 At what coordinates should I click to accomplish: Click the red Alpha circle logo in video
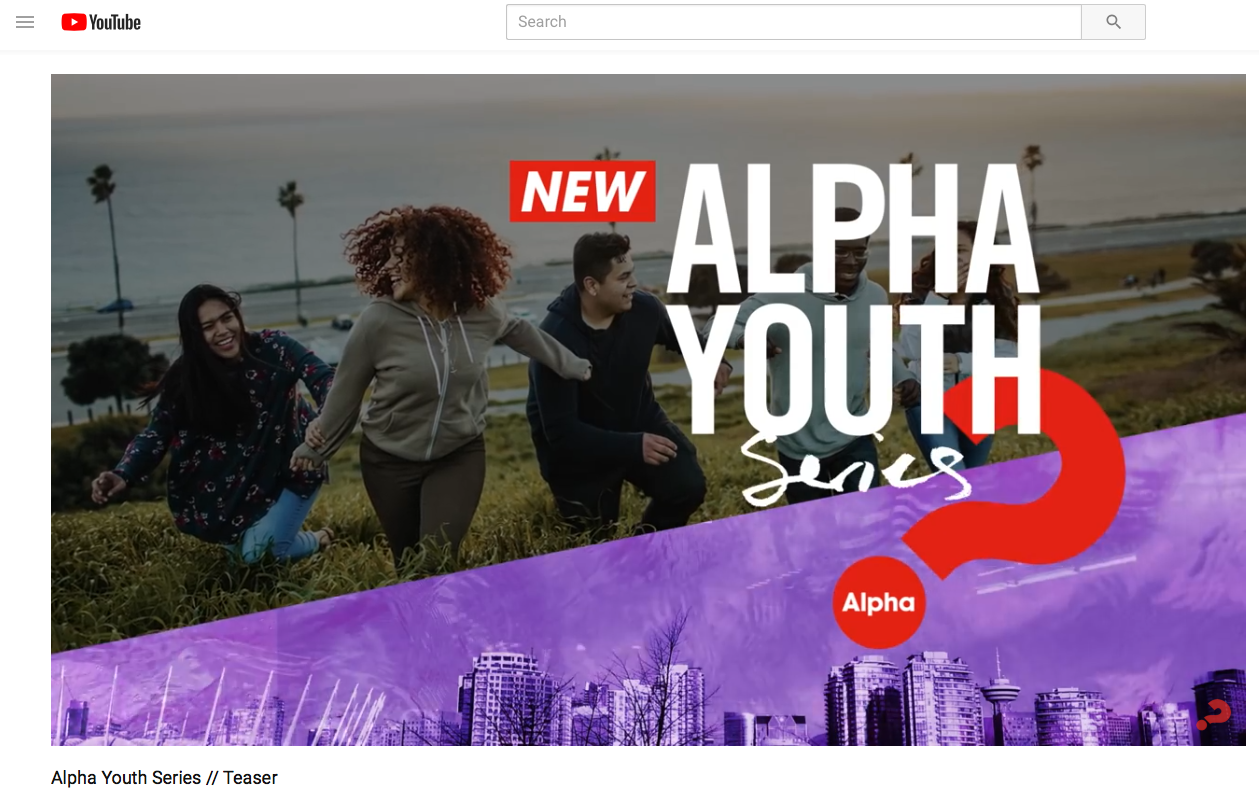coord(878,602)
